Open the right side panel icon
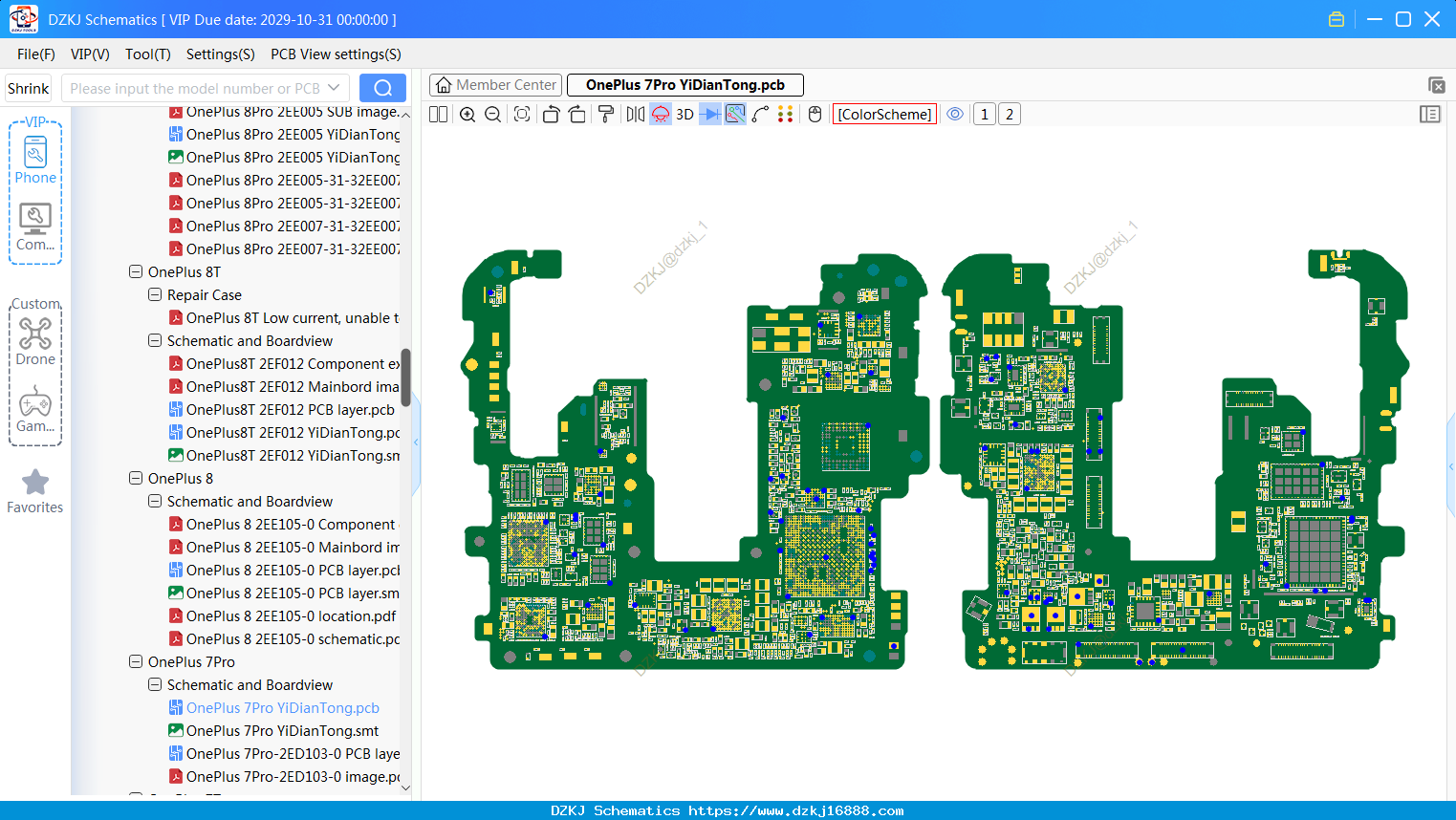The height and width of the screenshot is (820, 1456). coord(1430,115)
